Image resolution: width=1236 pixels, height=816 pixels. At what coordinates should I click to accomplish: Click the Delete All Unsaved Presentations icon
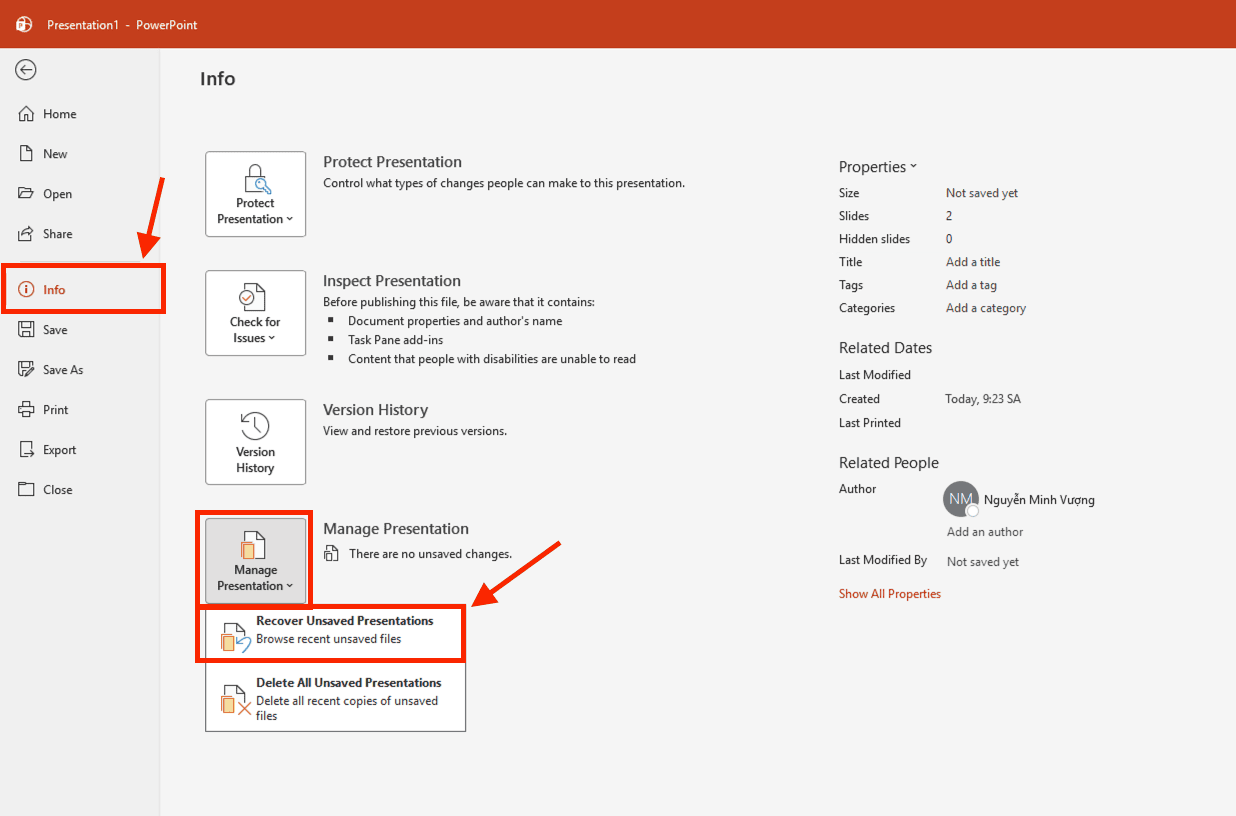pyautogui.click(x=235, y=700)
